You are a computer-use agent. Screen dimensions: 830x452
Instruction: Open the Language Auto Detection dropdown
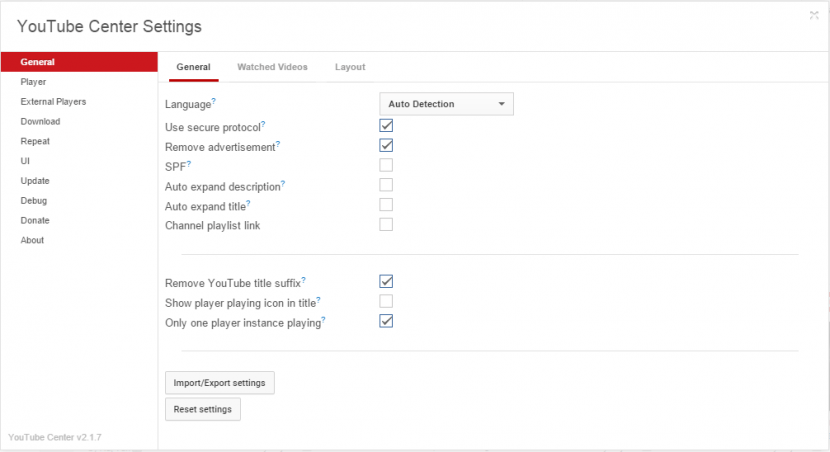pos(446,104)
